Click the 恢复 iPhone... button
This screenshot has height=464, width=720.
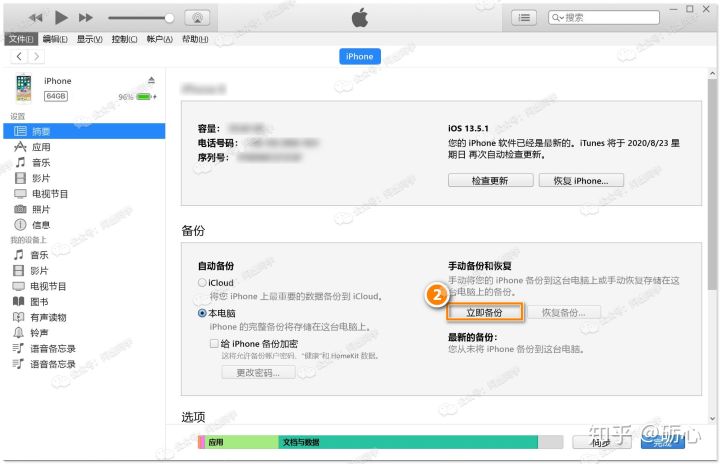[581, 181]
